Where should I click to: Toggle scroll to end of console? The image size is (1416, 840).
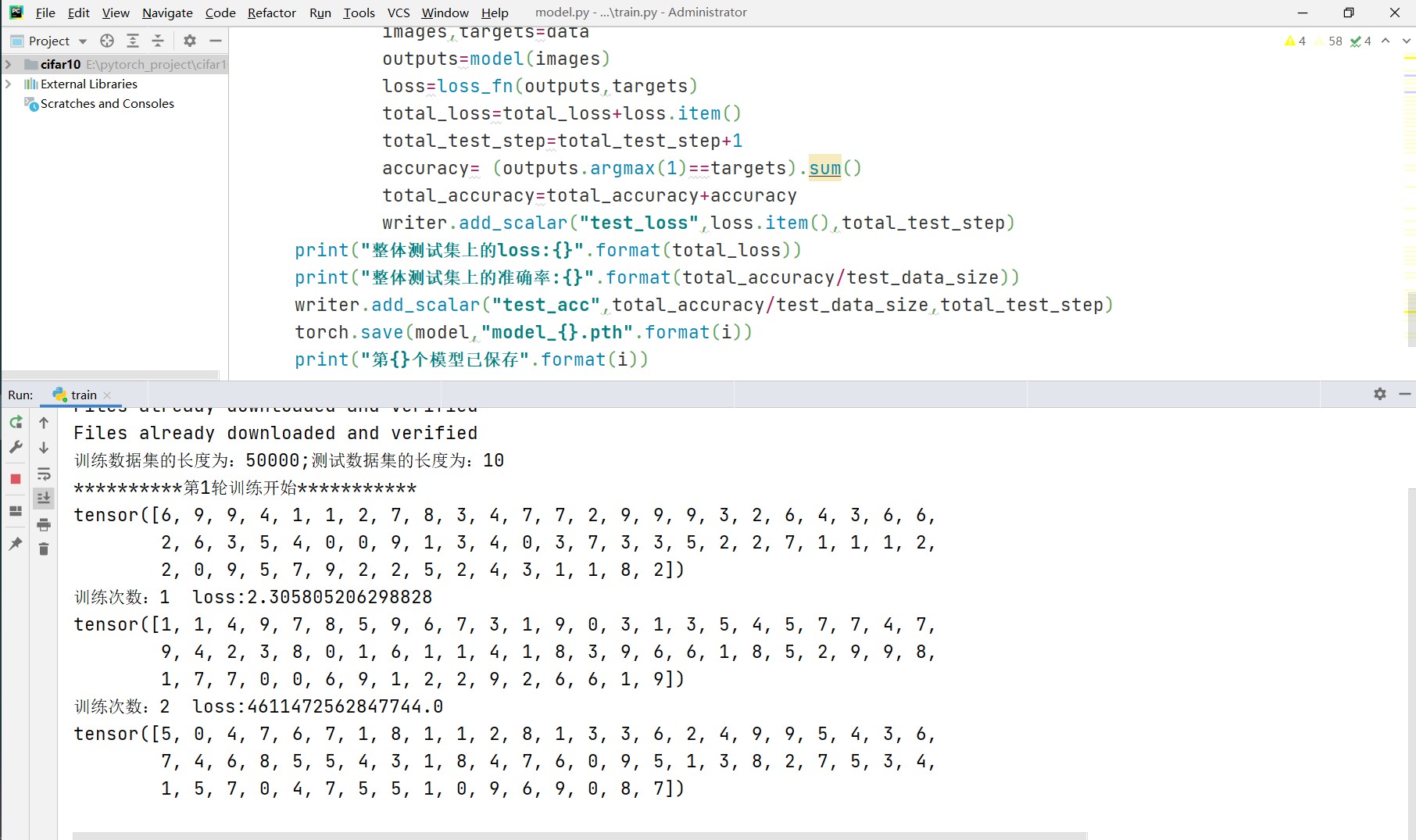44,498
